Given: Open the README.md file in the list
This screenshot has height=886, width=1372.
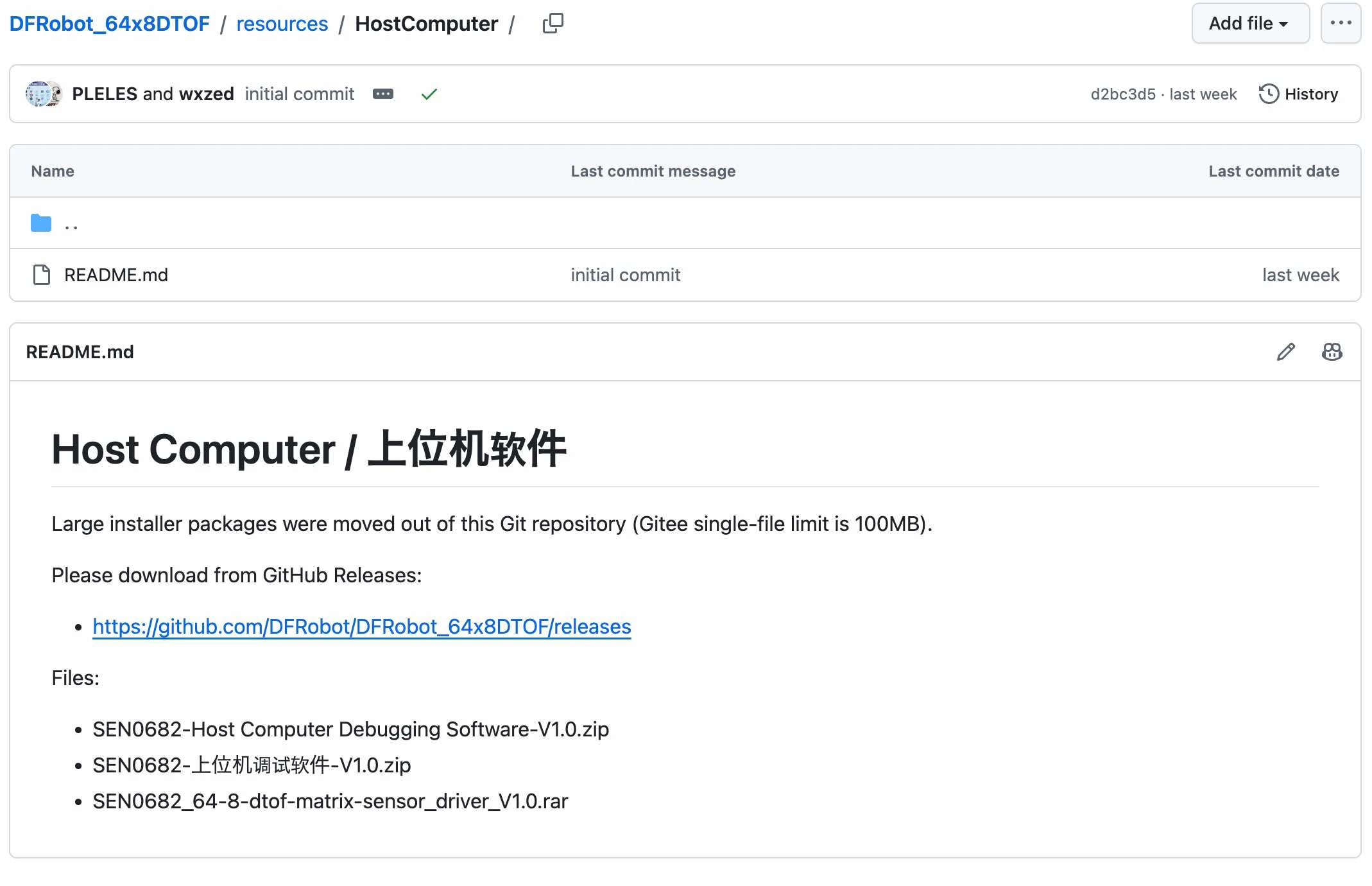Looking at the screenshot, I should [x=116, y=275].
